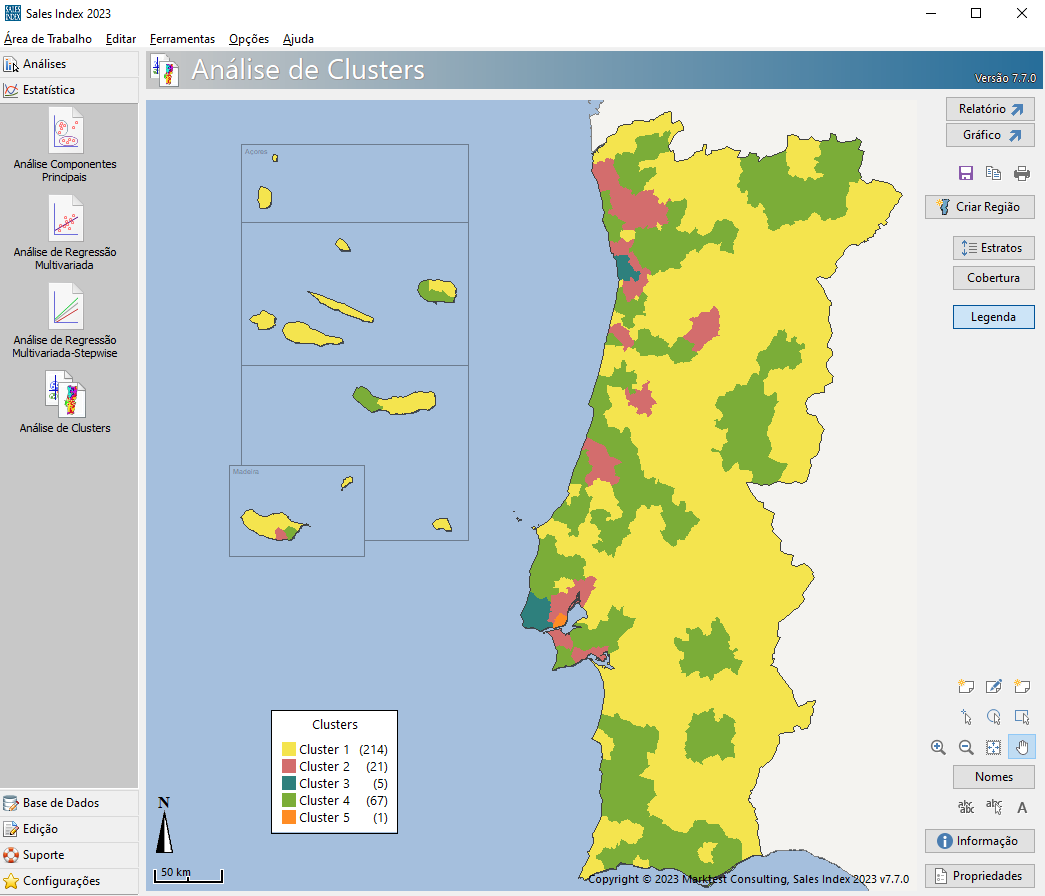Toggle the Nomes labels button
The image size is (1045, 896).
993,777
